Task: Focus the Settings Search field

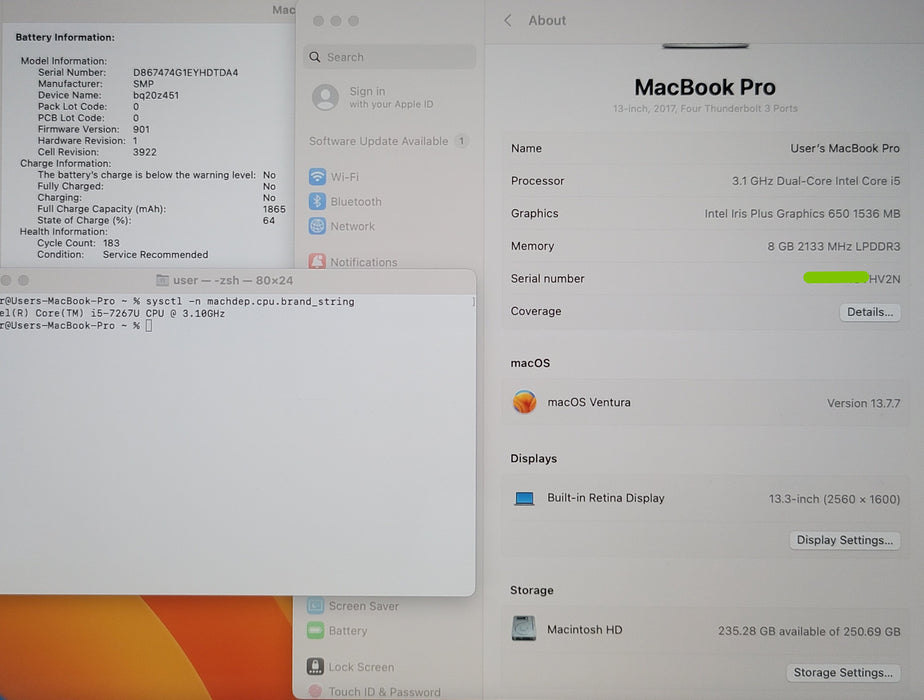Action: coord(390,57)
